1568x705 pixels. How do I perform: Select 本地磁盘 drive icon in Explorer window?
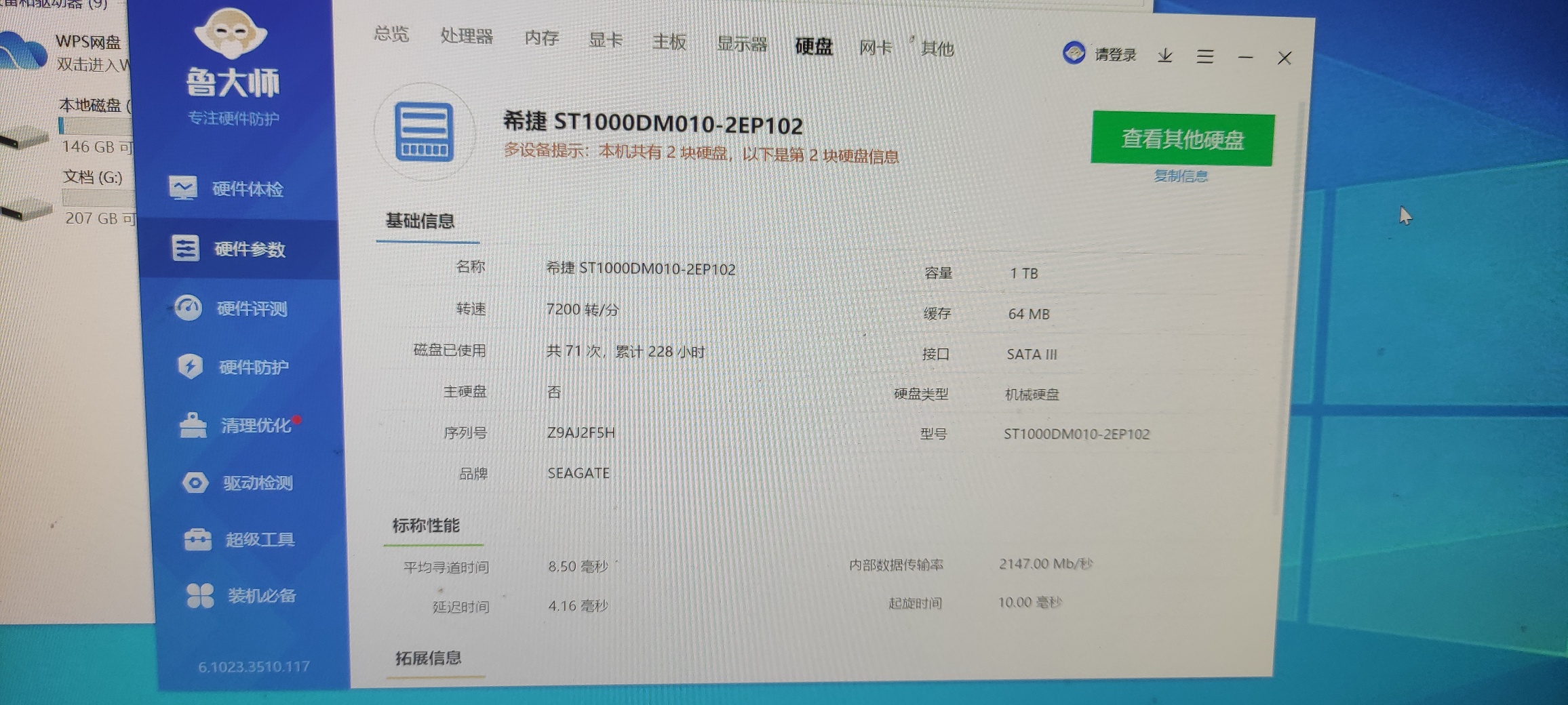(x=24, y=138)
